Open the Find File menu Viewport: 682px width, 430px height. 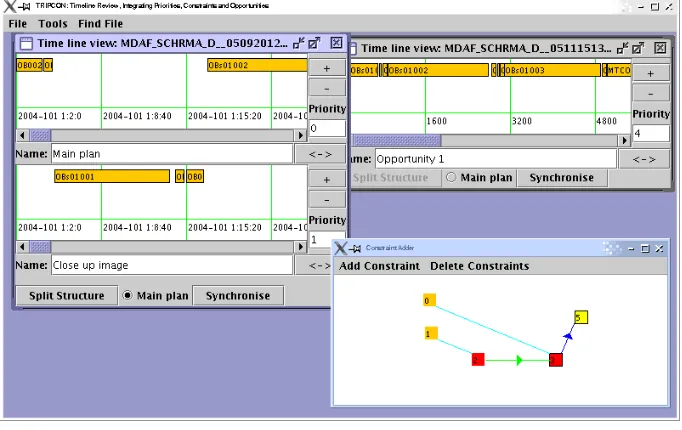pyautogui.click(x=100, y=24)
